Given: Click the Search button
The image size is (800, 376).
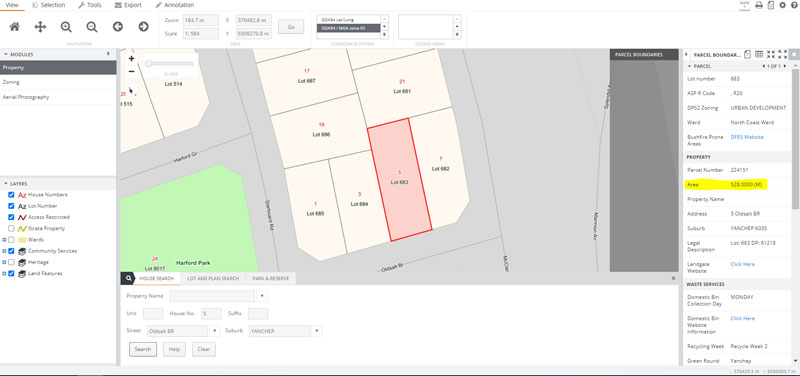Looking at the screenshot, I should [x=142, y=349].
